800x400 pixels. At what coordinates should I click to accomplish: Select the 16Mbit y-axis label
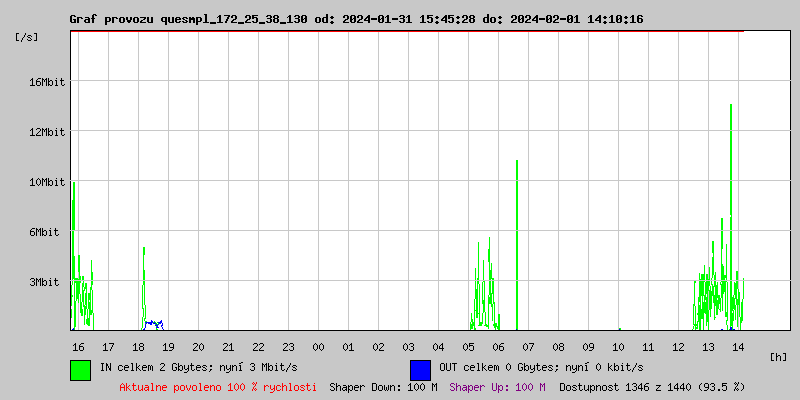pyautogui.click(x=46, y=82)
